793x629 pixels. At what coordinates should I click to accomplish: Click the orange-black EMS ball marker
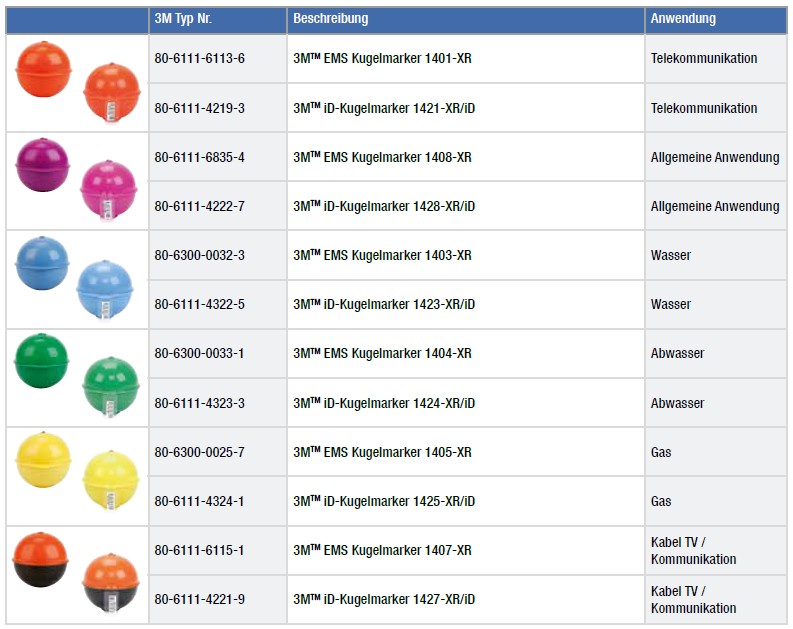41,559
